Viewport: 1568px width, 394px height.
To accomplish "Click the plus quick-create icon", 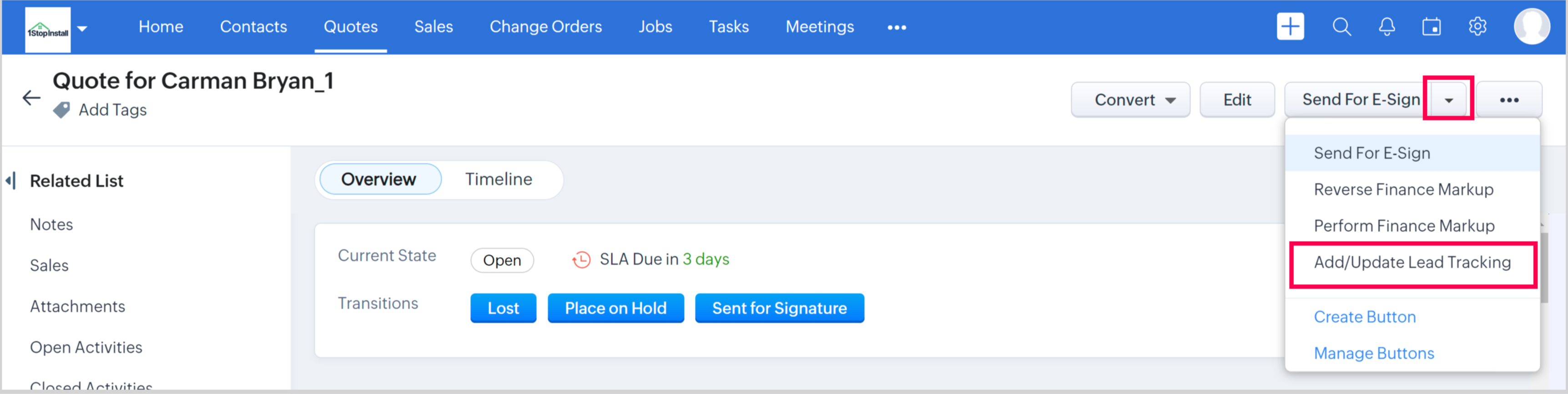I will (1290, 27).
